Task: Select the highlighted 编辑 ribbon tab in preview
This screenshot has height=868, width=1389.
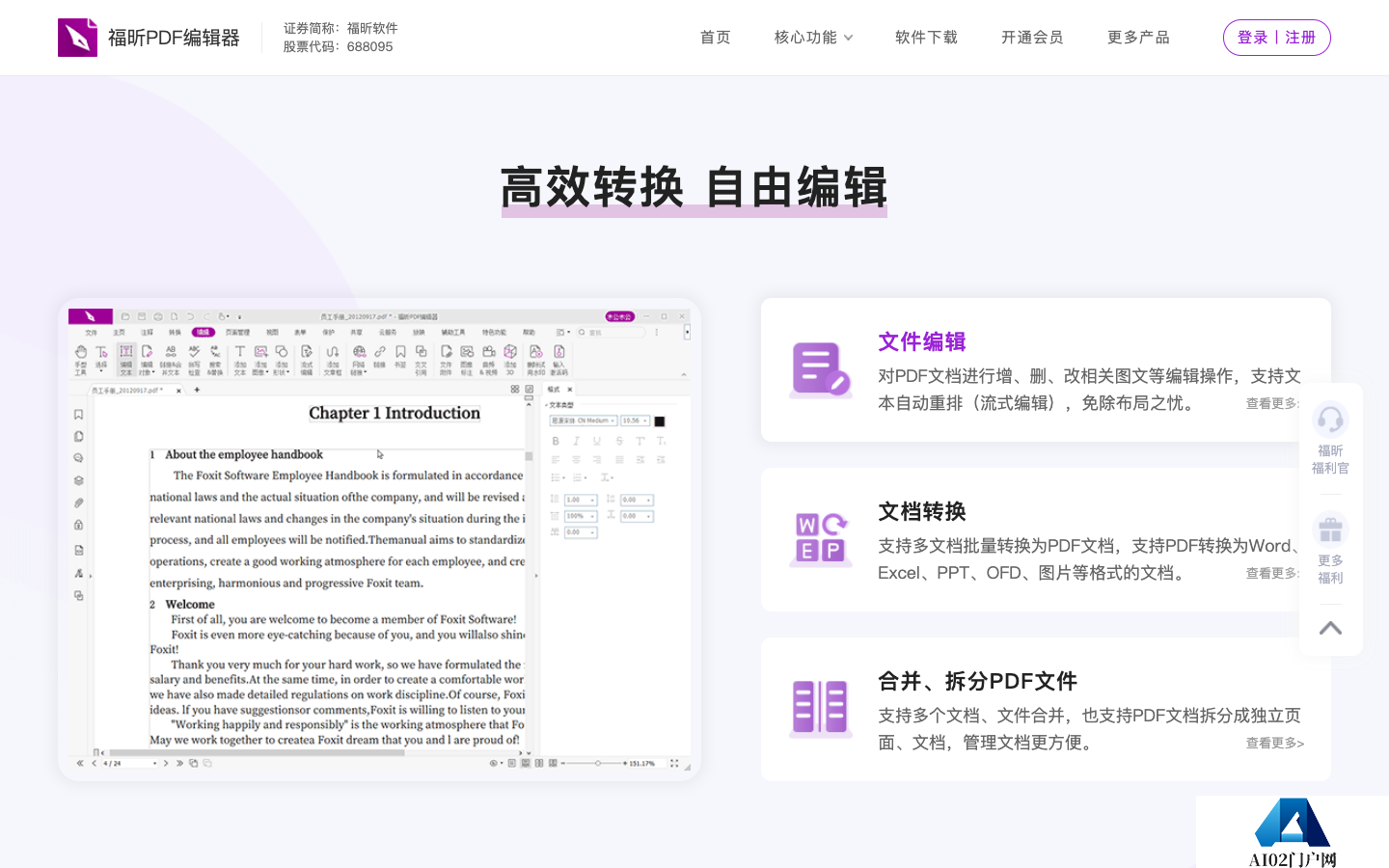Action: [x=204, y=332]
